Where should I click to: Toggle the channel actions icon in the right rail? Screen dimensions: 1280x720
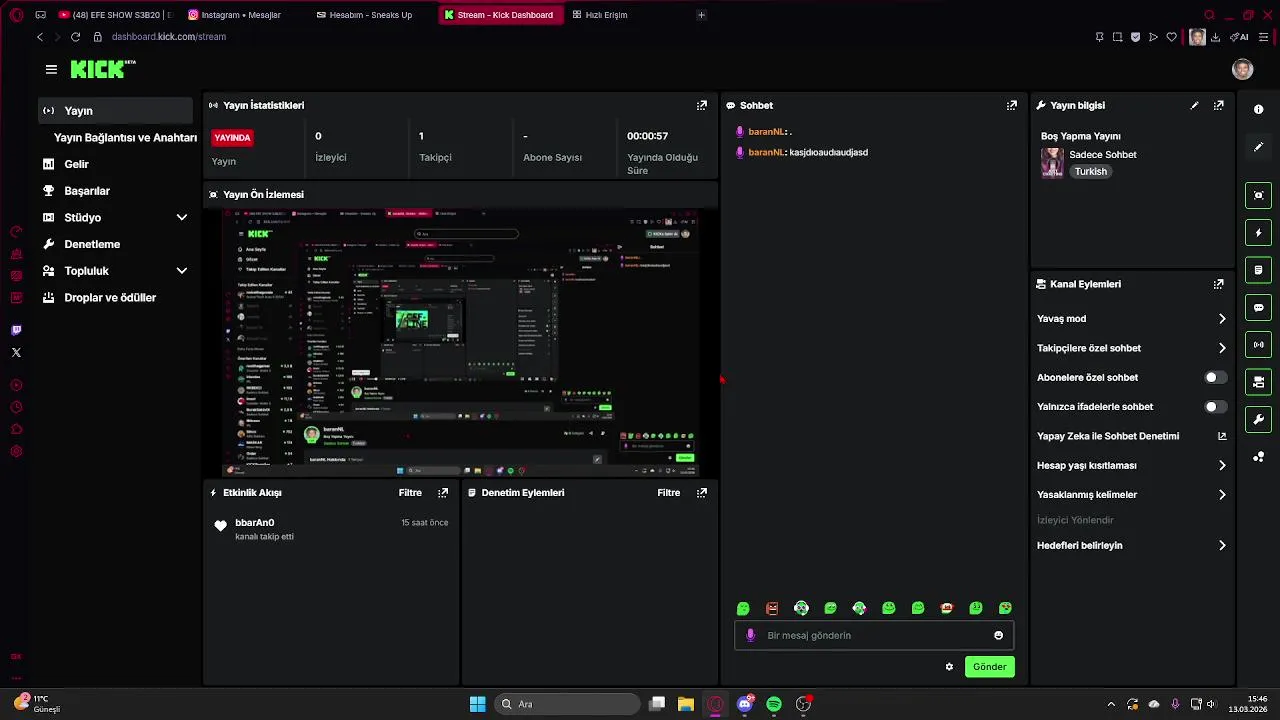click(x=1259, y=382)
